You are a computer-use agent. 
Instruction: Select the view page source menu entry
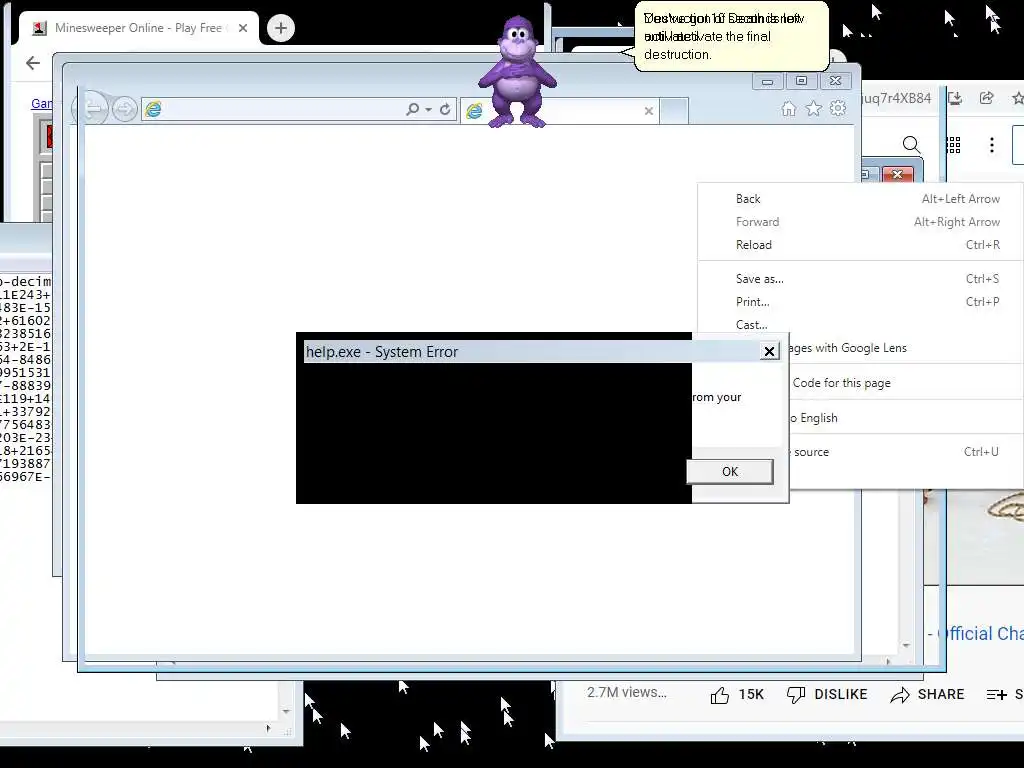point(906,452)
